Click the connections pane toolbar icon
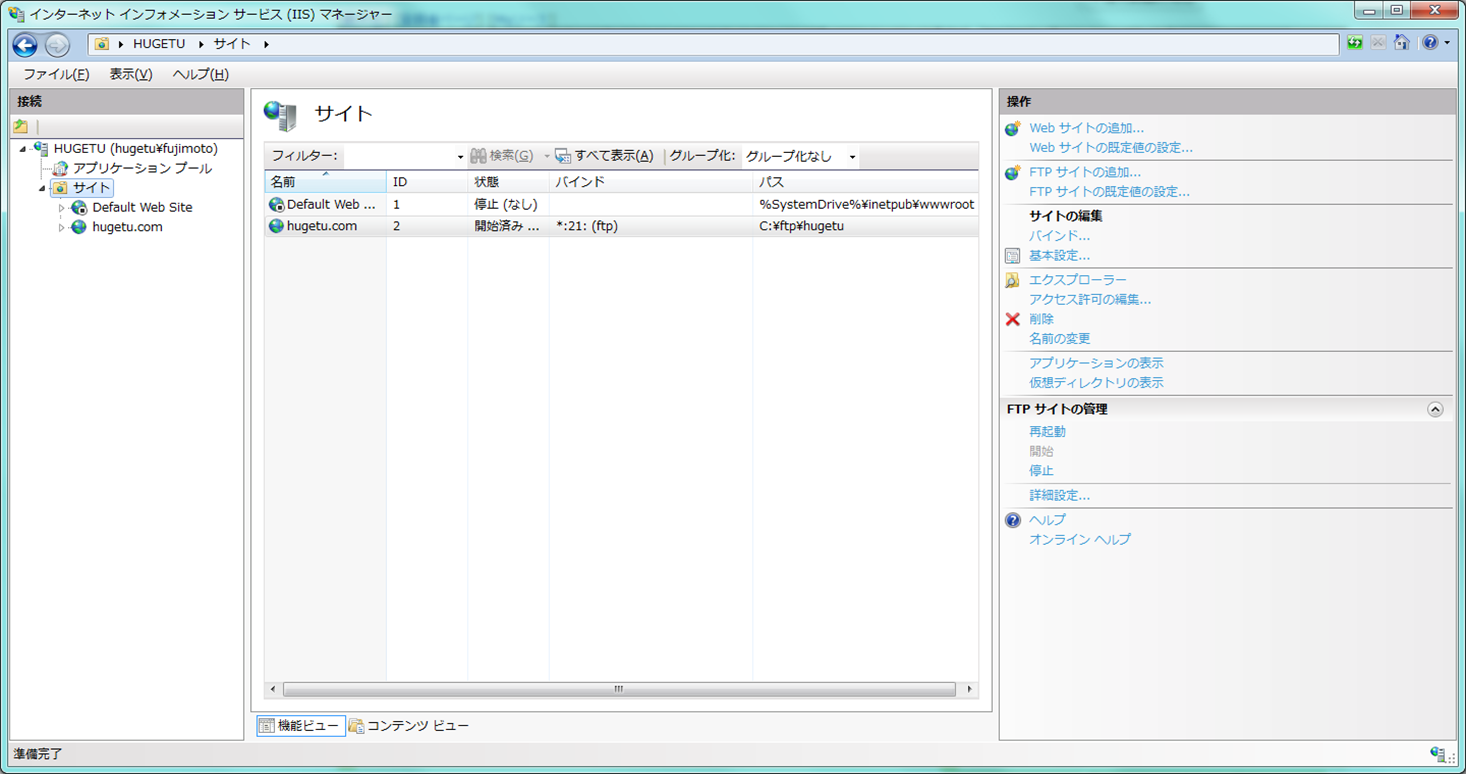The image size is (1466, 774). [20, 127]
